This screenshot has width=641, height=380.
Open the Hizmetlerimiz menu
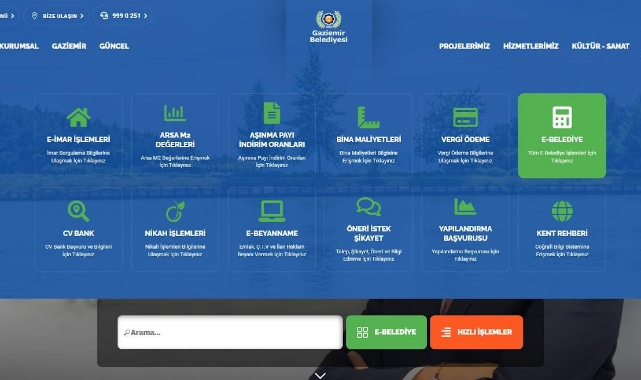click(531, 46)
